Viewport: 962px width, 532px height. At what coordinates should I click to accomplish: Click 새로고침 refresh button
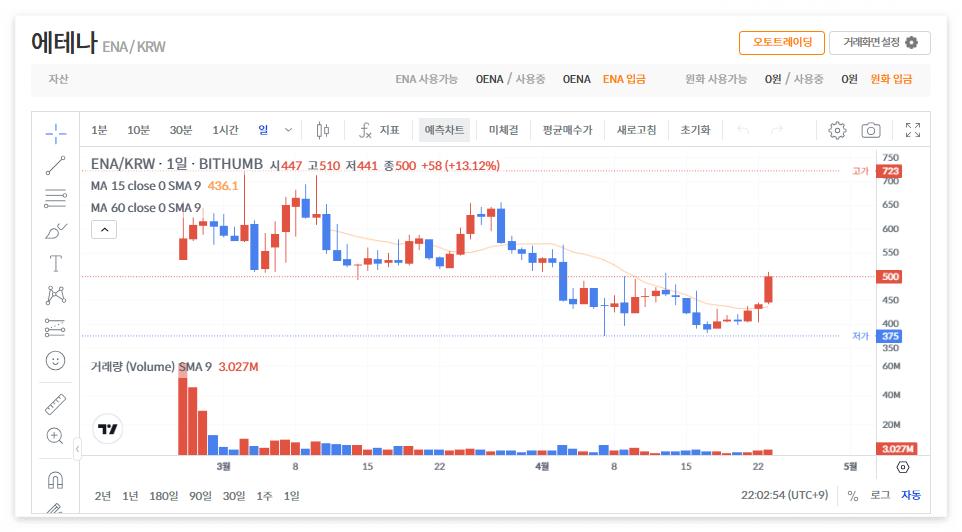(636, 130)
